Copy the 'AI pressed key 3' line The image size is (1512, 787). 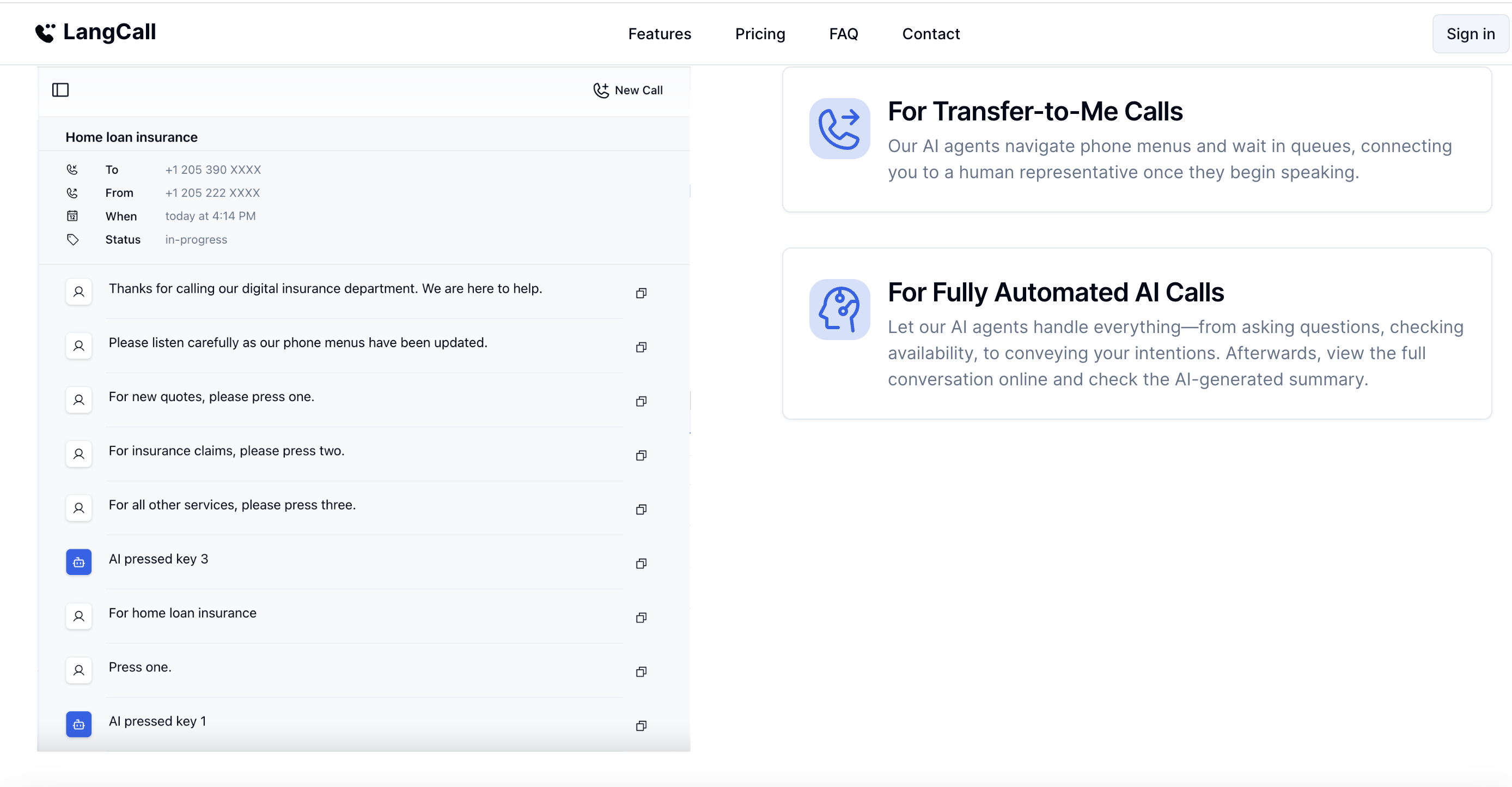(x=641, y=563)
